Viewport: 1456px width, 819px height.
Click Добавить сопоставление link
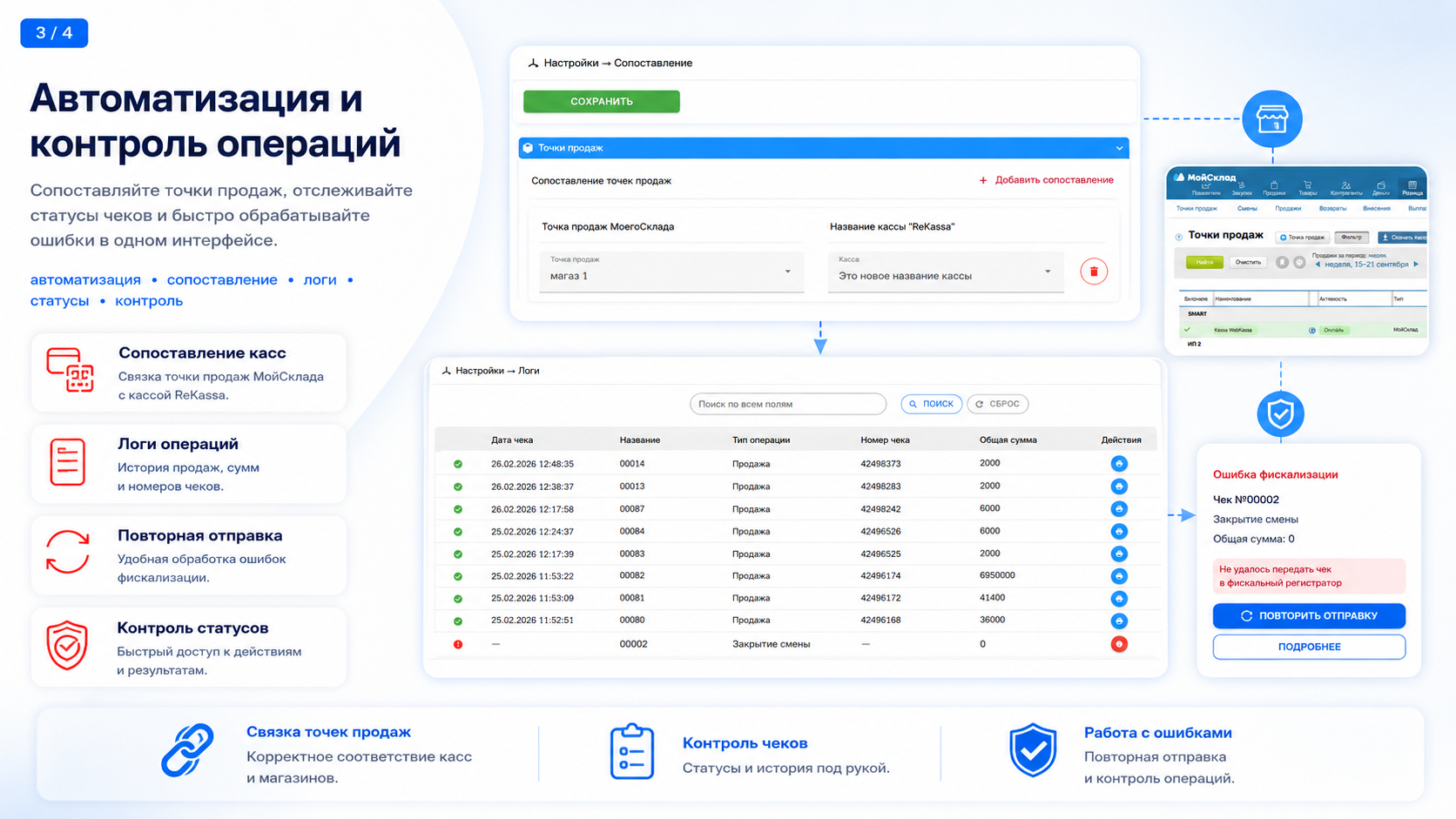(1046, 180)
